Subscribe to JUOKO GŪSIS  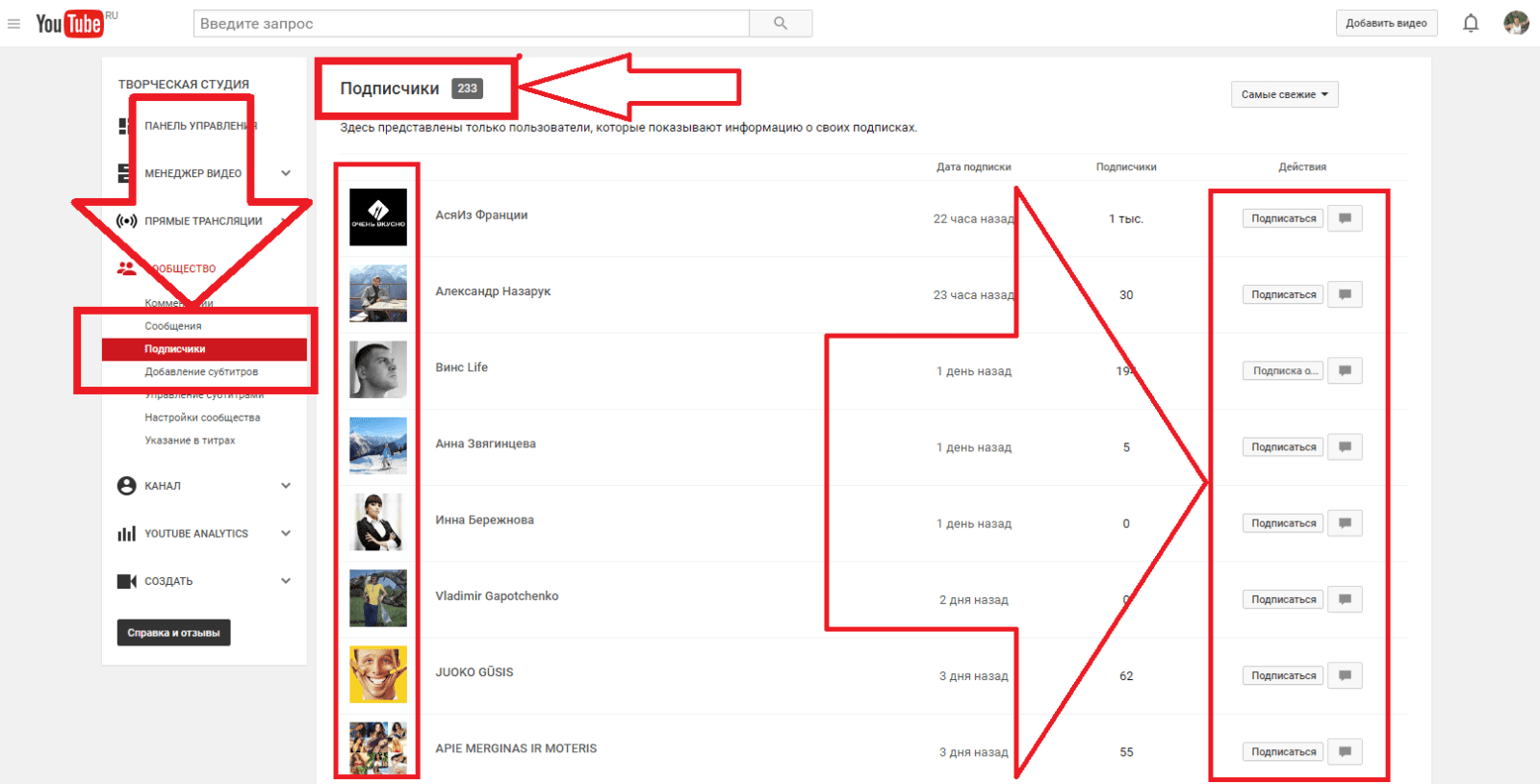point(1283,675)
